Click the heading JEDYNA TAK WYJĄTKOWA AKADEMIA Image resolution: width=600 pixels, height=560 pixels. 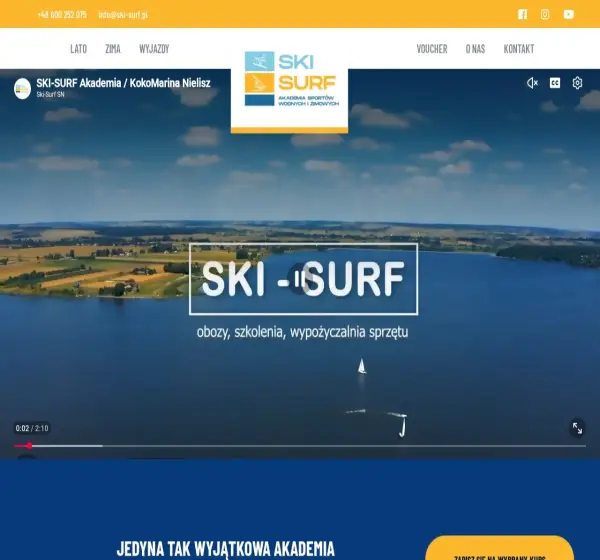coord(226,549)
